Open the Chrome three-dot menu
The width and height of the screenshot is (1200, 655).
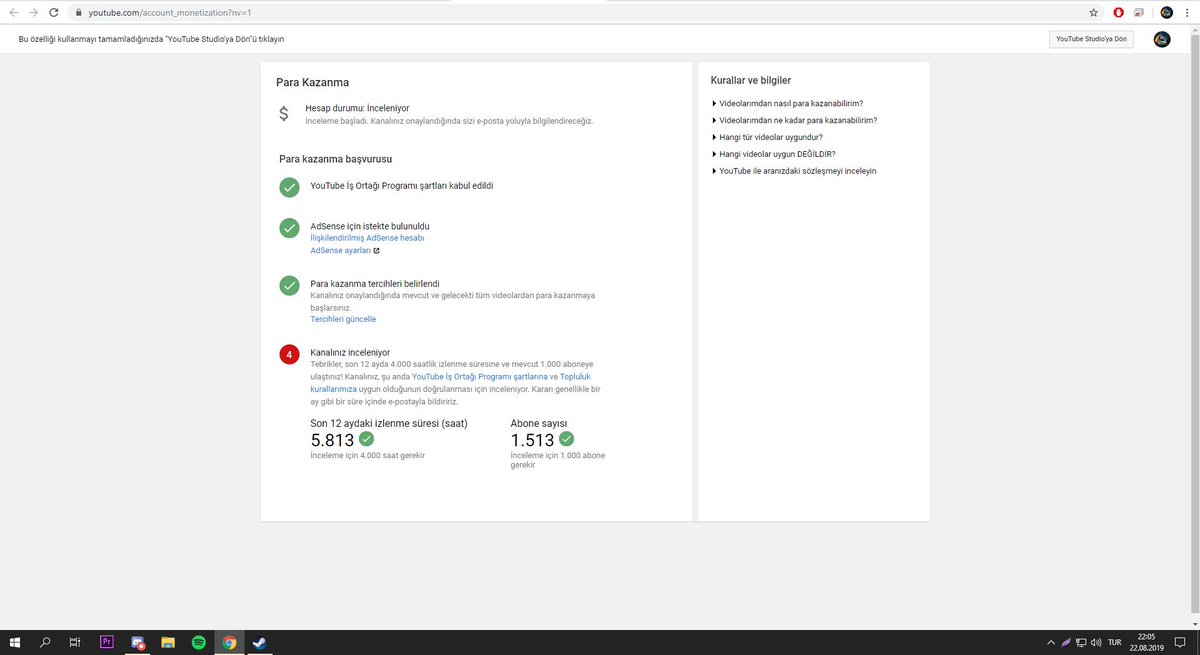(1188, 13)
